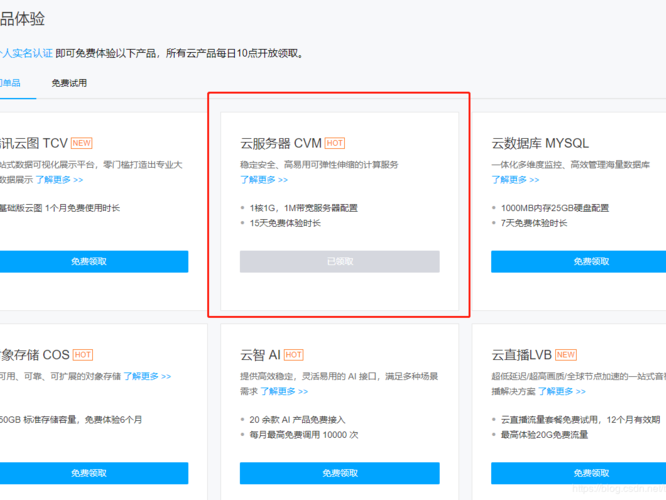Screen dimensions: 666x500
Task: Click the NEW badge beside 云直播LVB
Action: [566, 355]
